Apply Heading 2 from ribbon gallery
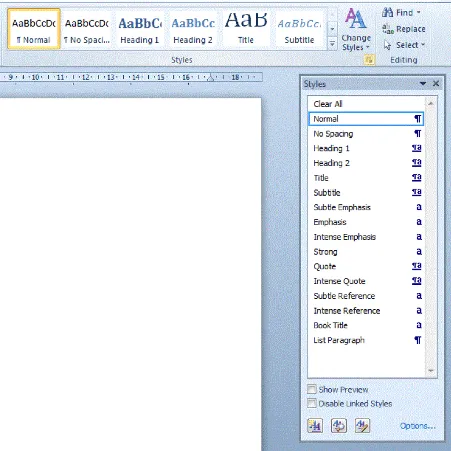 [193, 29]
